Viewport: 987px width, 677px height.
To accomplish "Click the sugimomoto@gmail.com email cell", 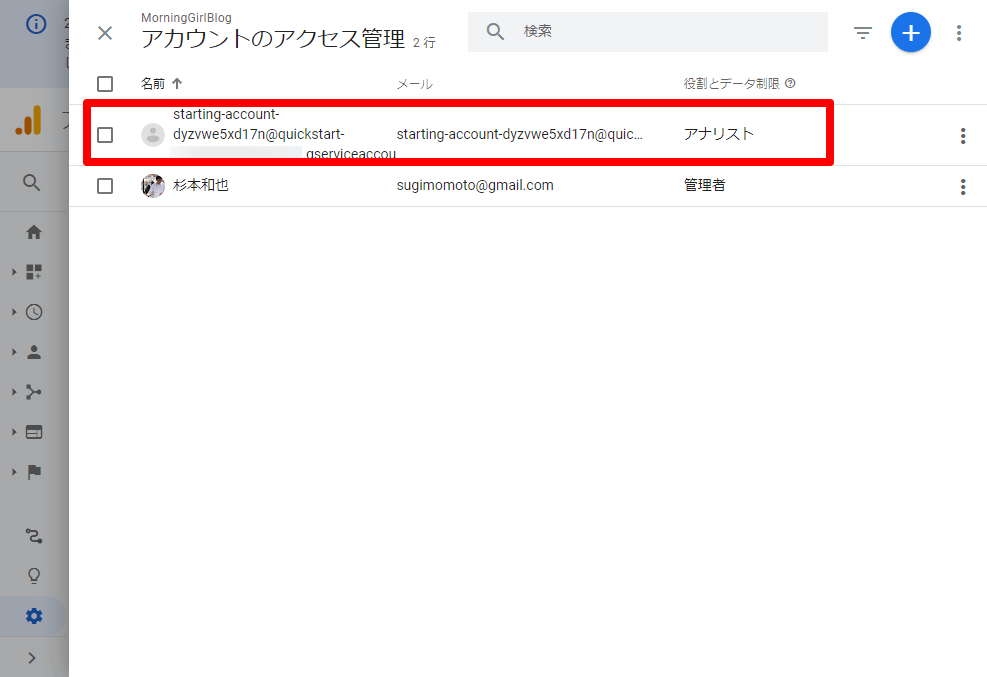I will pos(475,186).
